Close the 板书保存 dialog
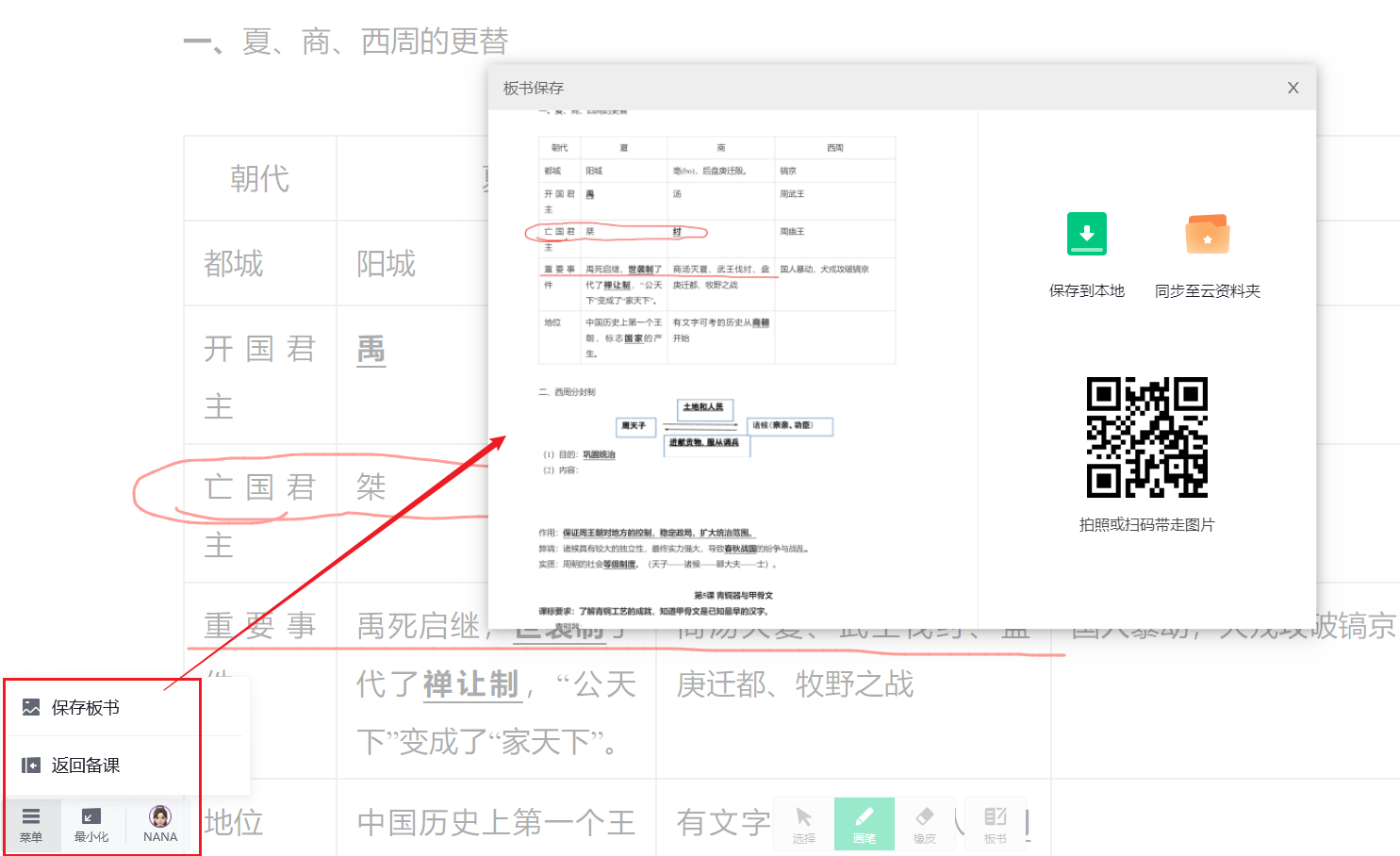 tap(1293, 88)
